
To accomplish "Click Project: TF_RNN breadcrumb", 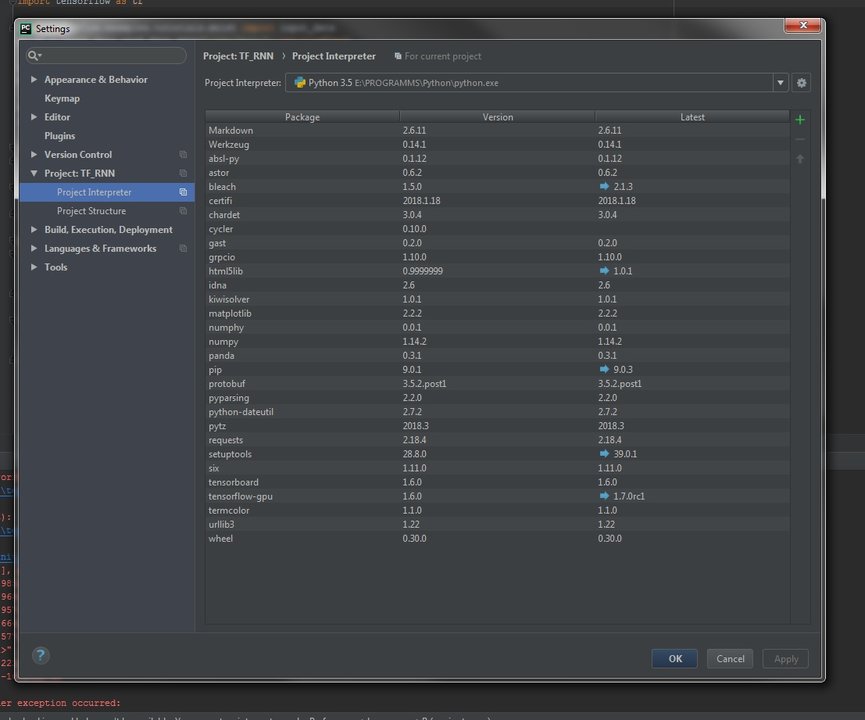I will pos(238,56).
